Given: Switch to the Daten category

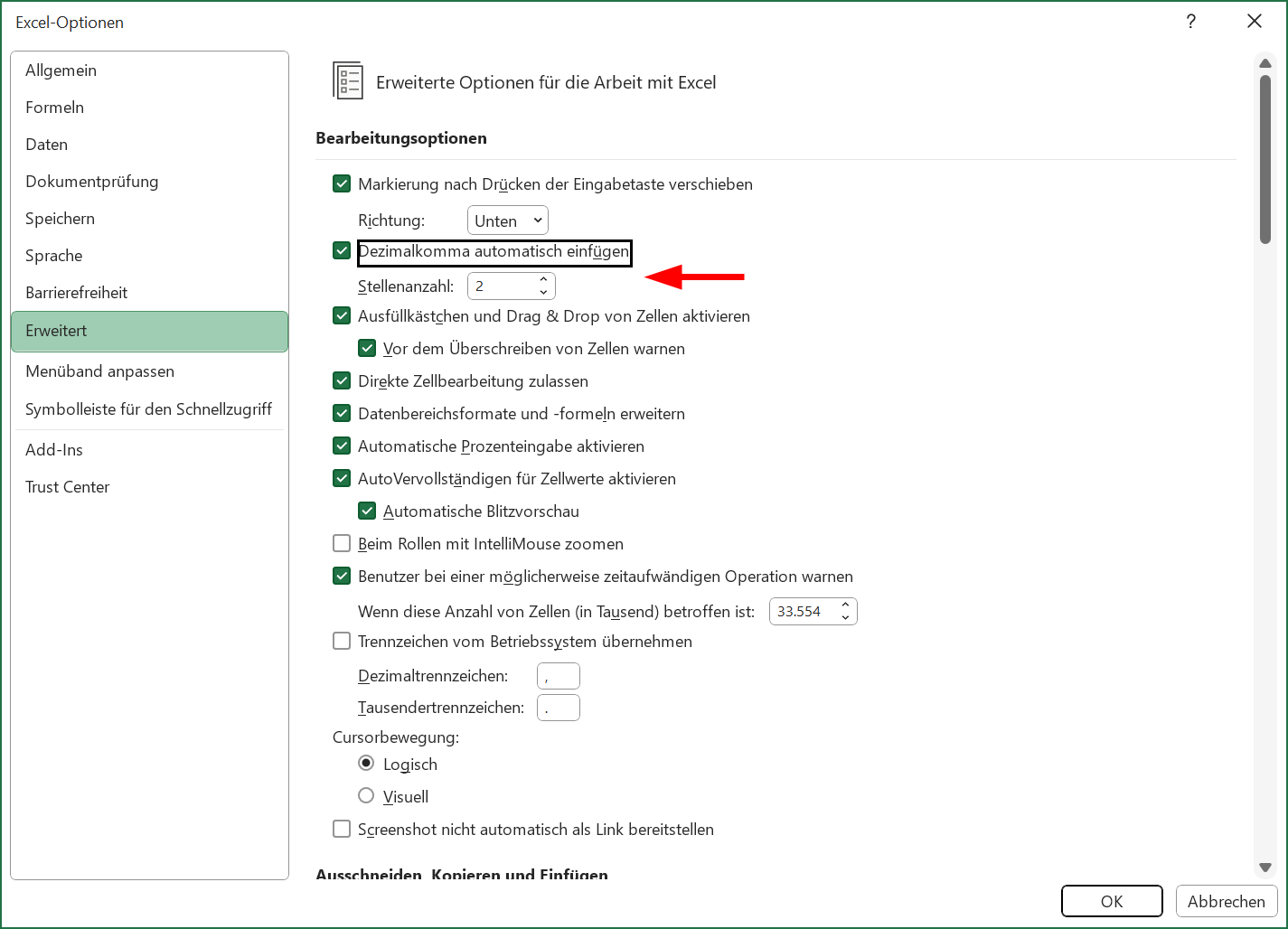Looking at the screenshot, I should click(x=150, y=145).
